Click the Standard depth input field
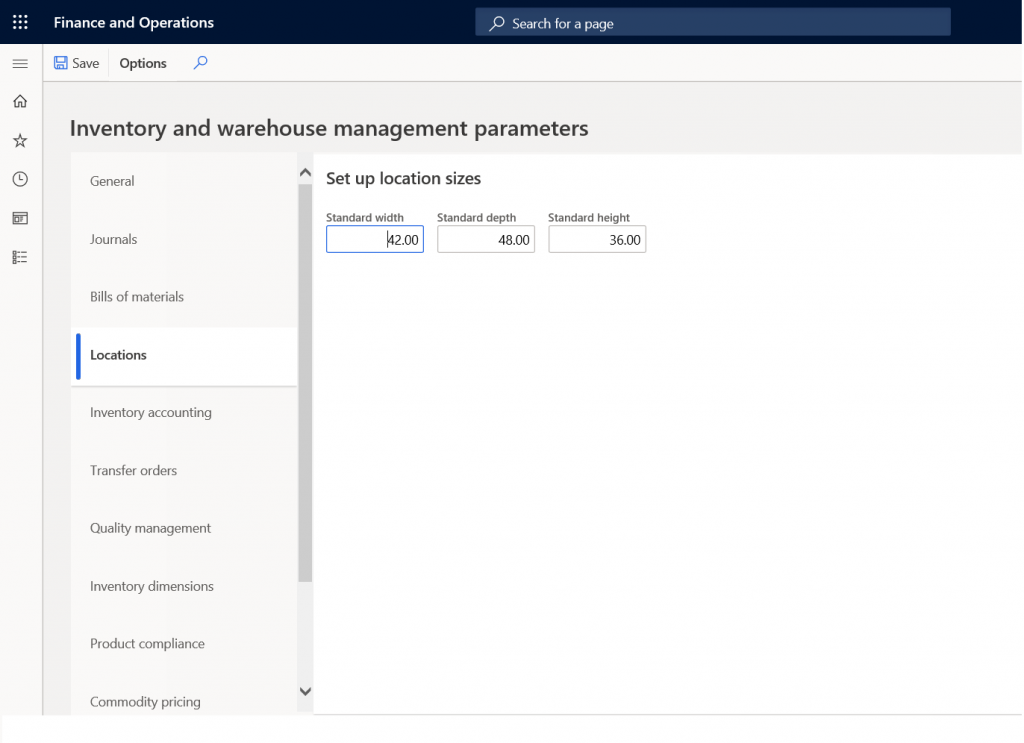Image resolution: width=1024 pixels, height=743 pixels. tap(486, 239)
